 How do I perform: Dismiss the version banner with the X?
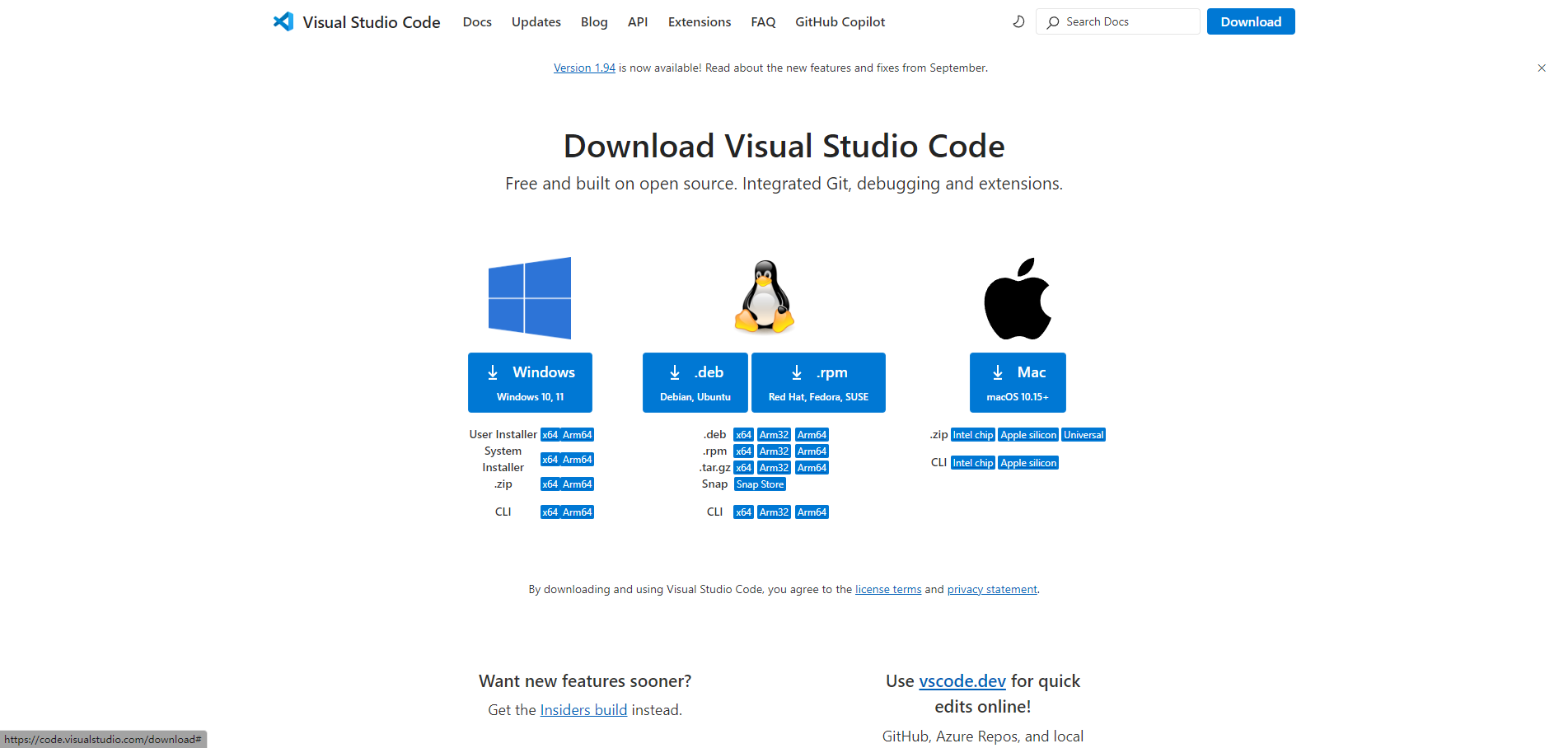tap(1542, 68)
